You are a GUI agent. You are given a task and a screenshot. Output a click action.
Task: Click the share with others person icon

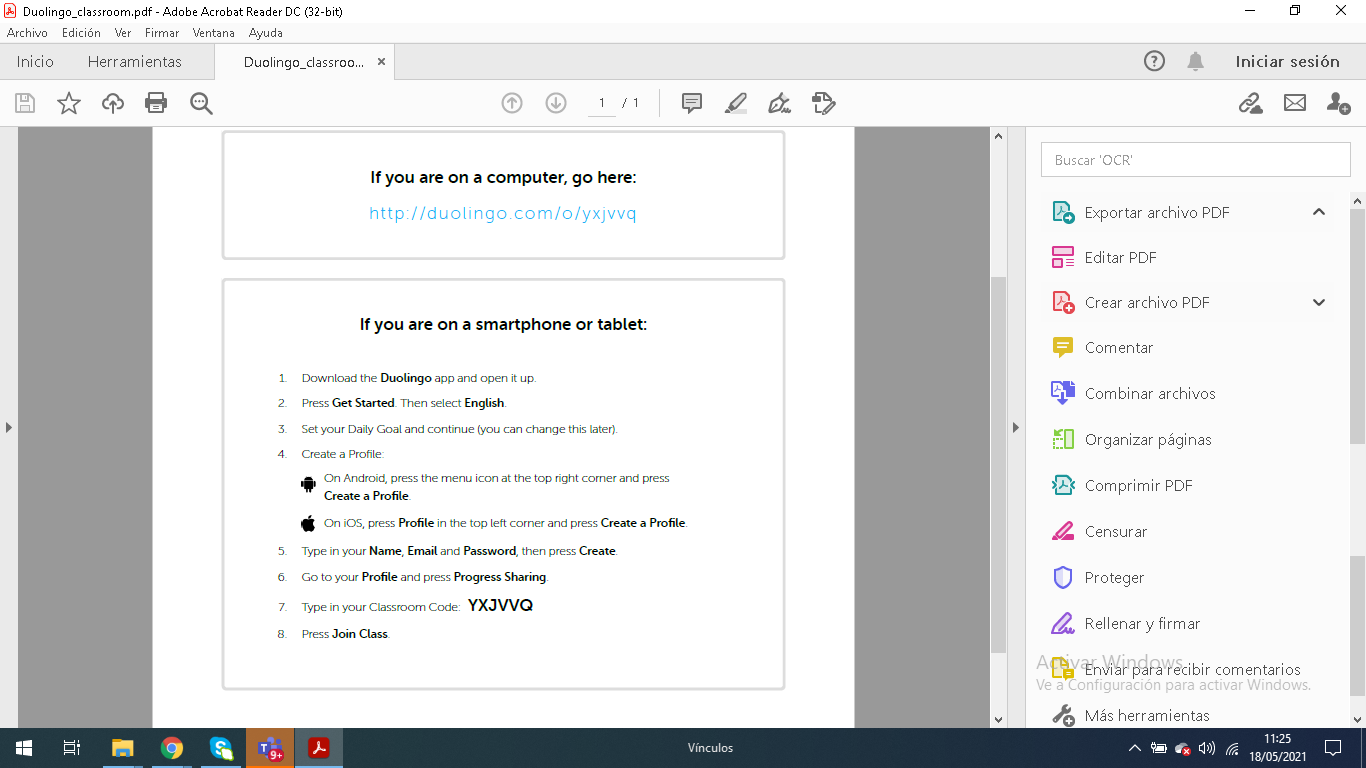pos(1338,103)
